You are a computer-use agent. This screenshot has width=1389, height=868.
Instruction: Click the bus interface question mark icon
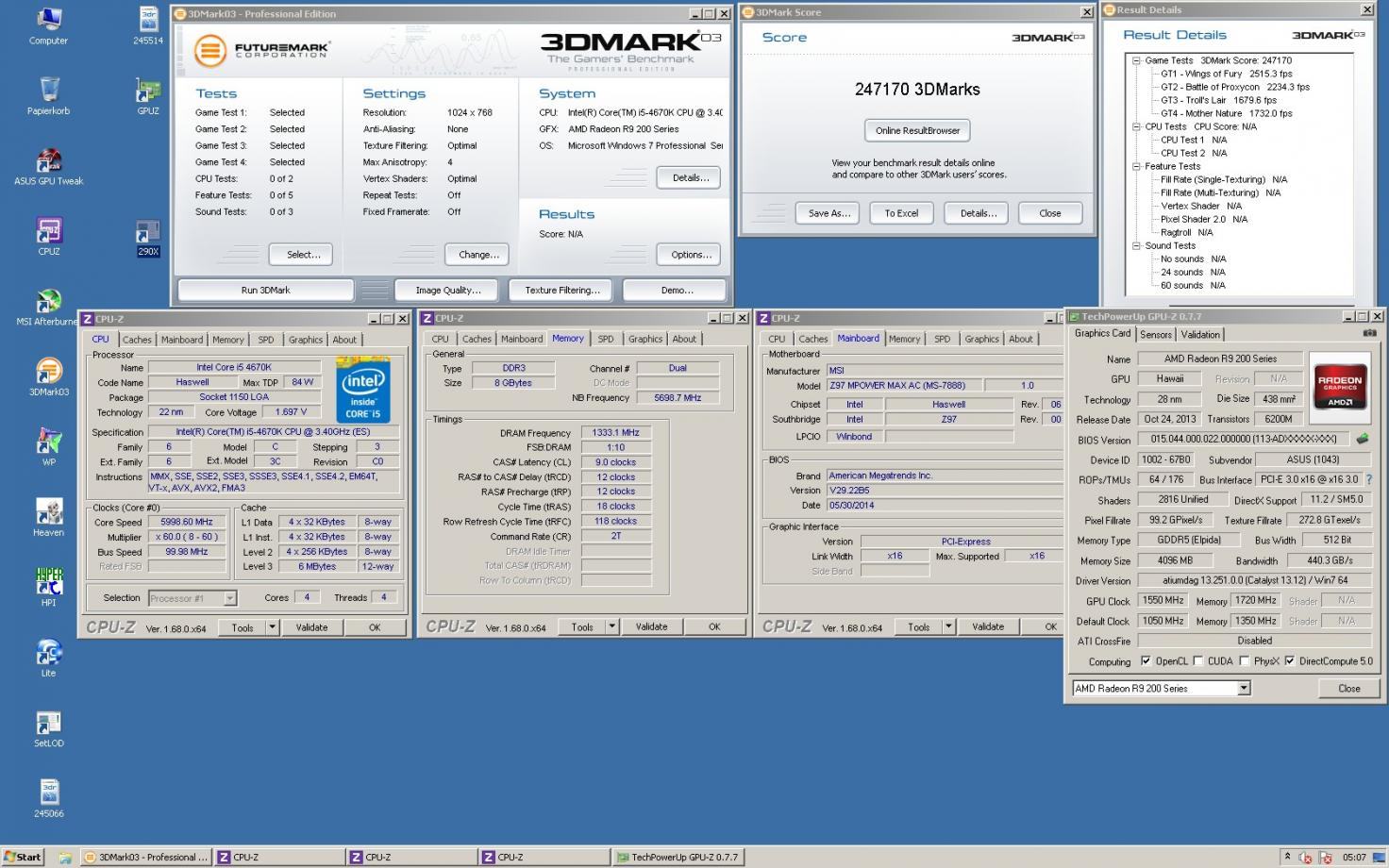[1368, 479]
